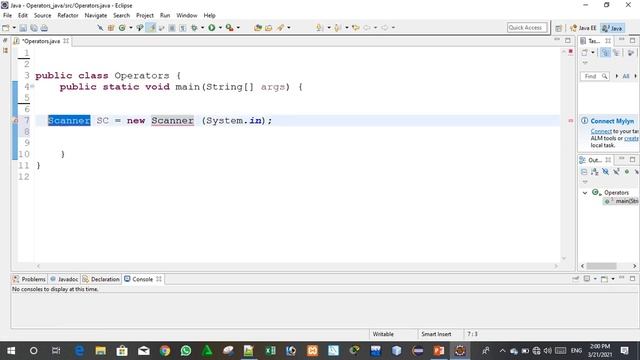Click Hide Static Members icon in Outline
This screenshot has height=360, width=640.
tap(616, 172)
